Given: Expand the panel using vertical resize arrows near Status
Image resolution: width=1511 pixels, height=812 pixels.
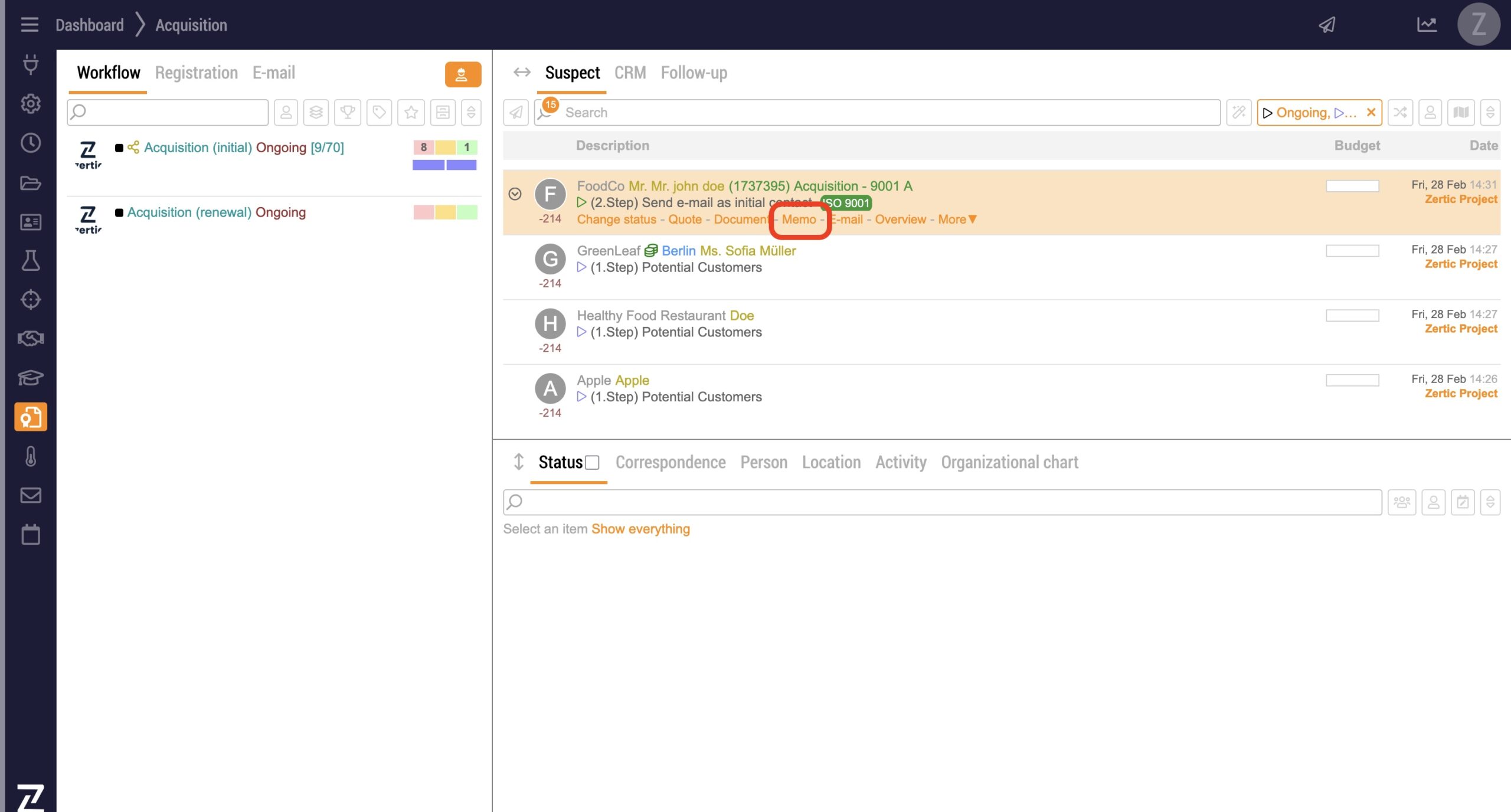Looking at the screenshot, I should tap(518, 462).
